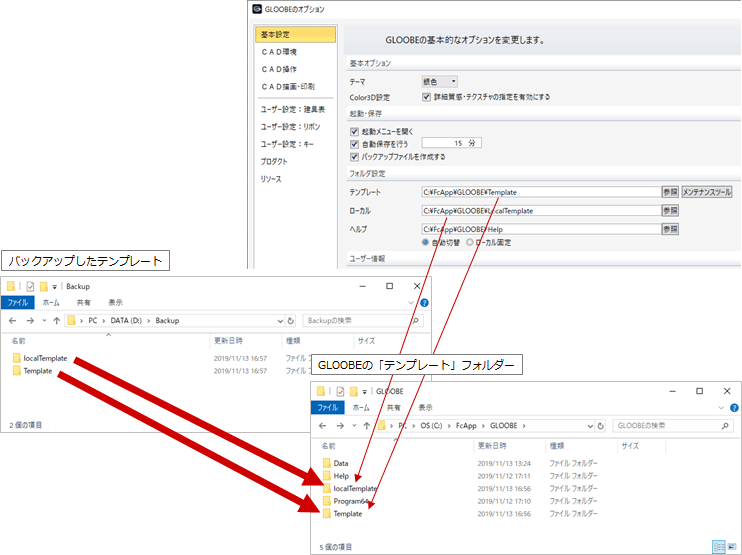Click 参照 button for ヘルプ path
Screen dimensions: 742x555
(670, 229)
